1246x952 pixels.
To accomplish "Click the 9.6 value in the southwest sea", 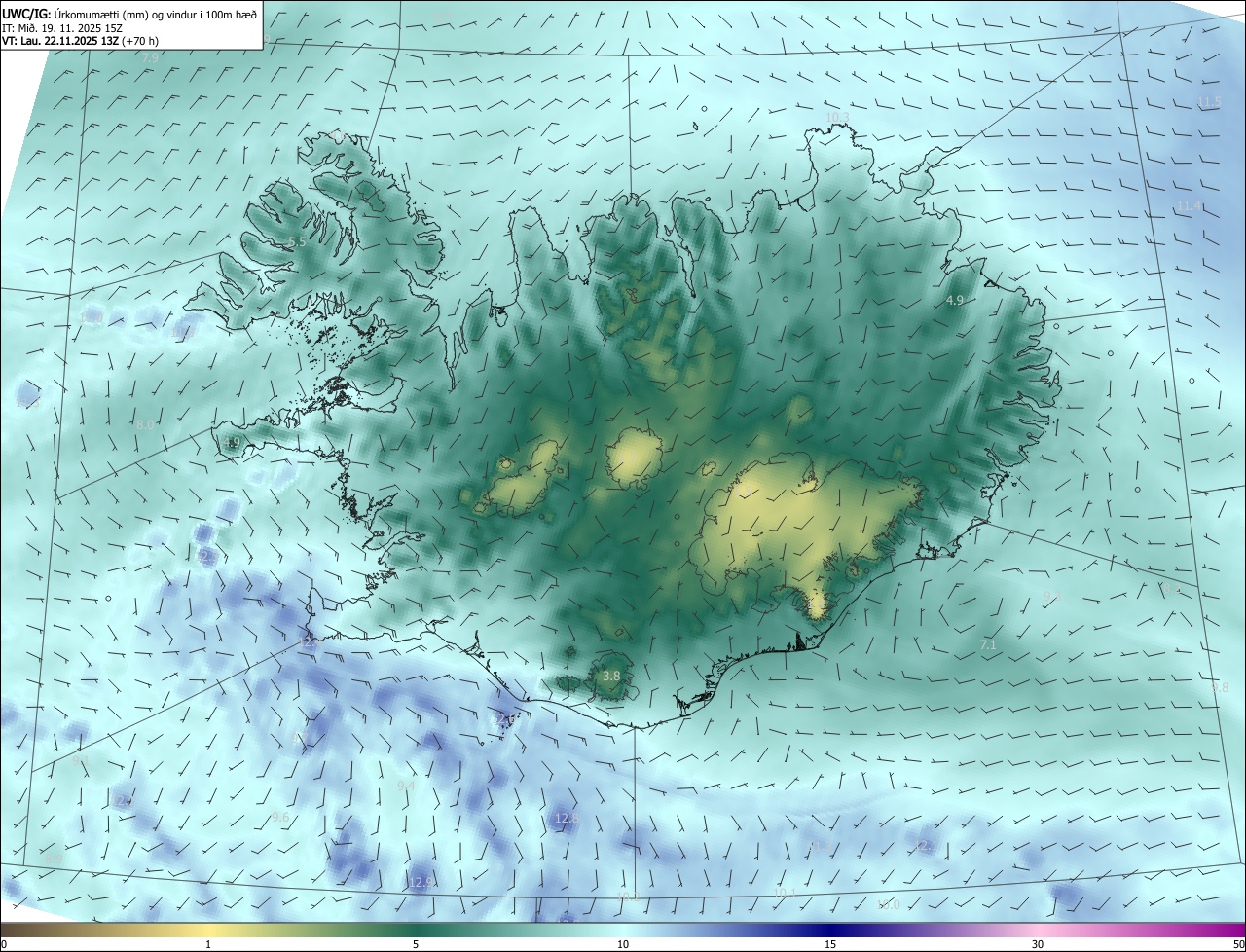I will [279, 818].
